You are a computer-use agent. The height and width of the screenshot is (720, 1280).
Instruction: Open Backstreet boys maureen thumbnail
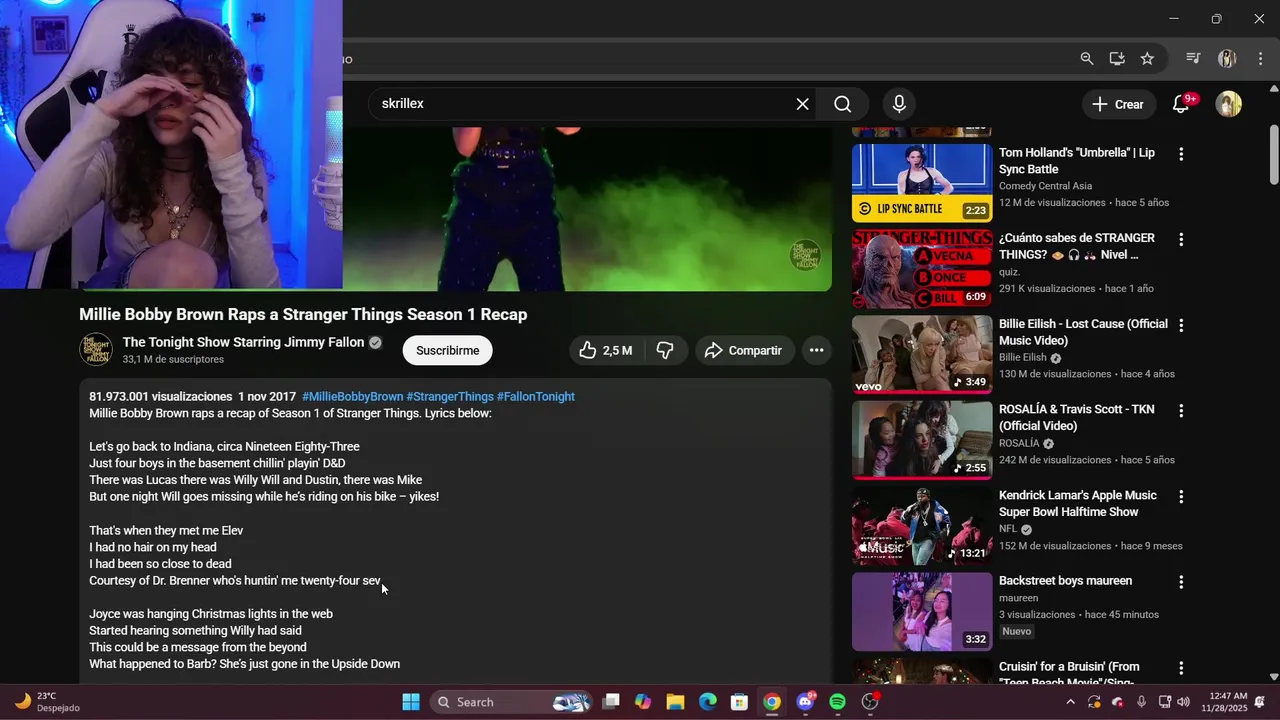point(922,612)
